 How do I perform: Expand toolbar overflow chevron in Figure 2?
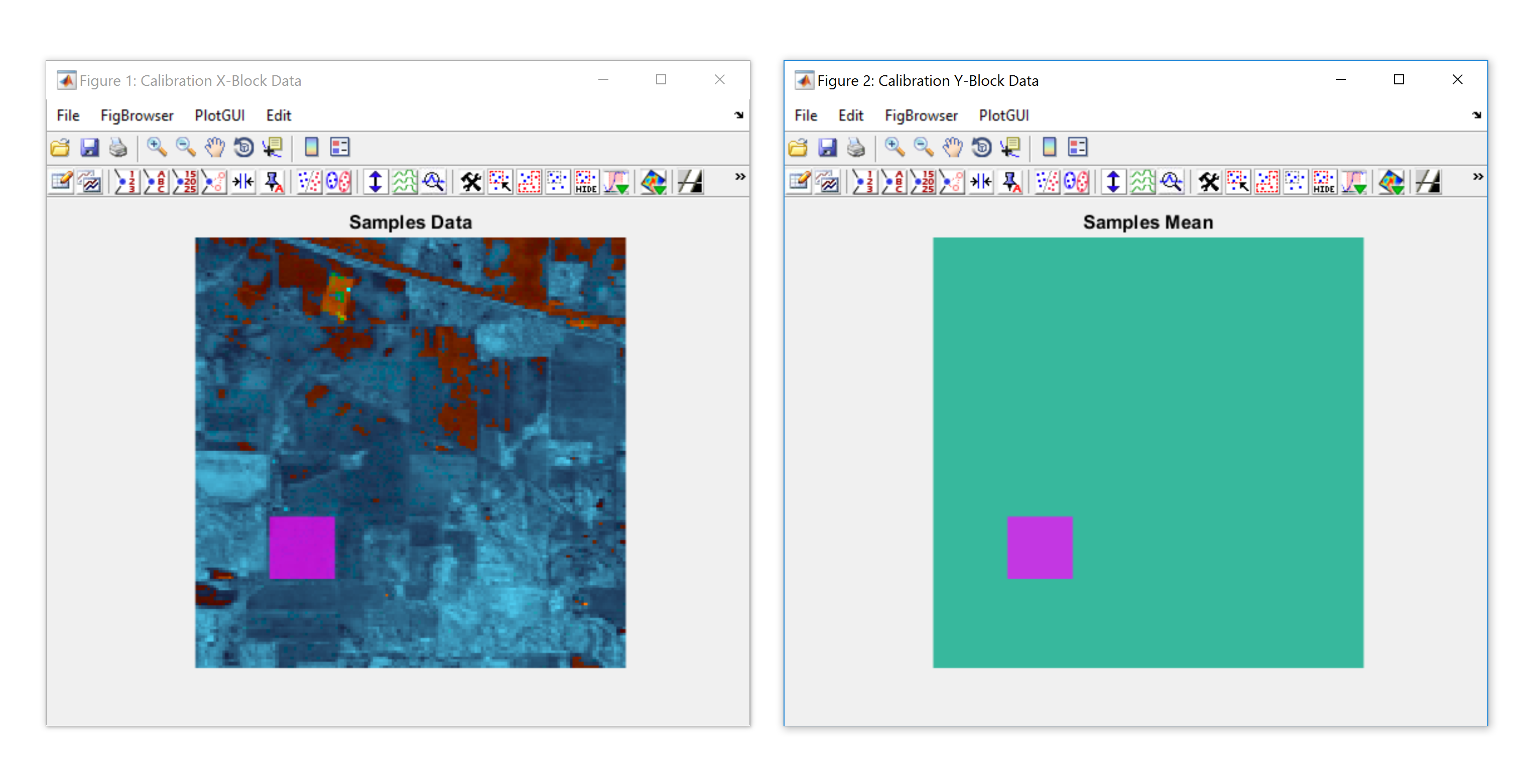pyautogui.click(x=1478, y=177)
